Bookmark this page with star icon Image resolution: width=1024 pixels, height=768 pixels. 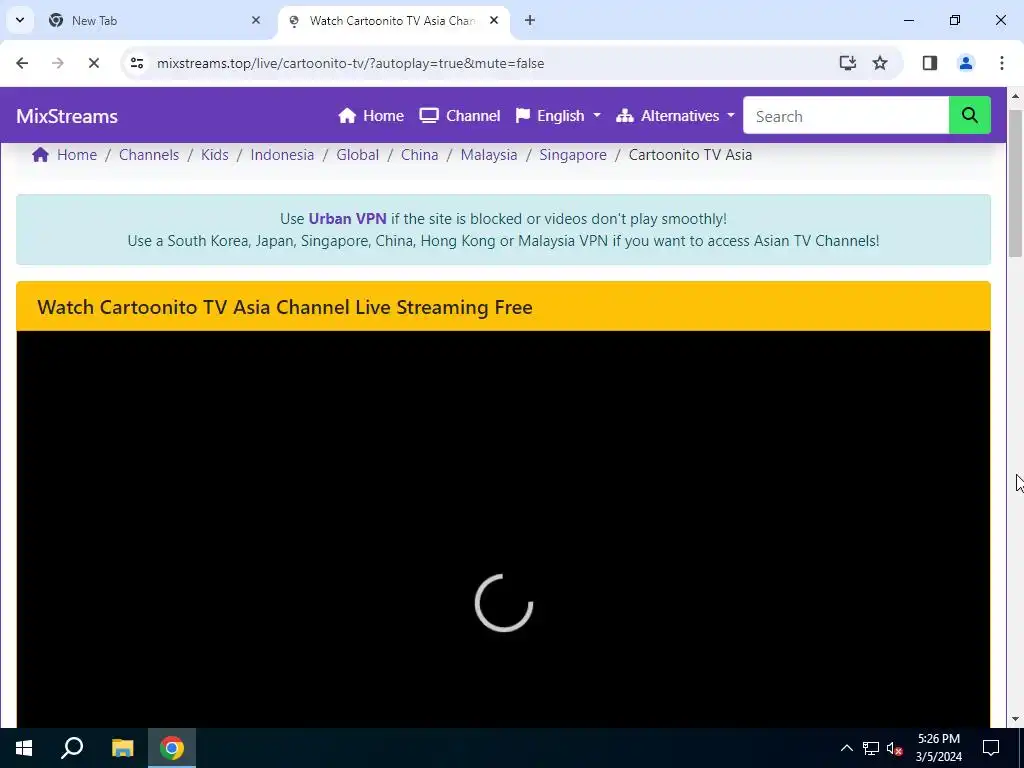880,63
